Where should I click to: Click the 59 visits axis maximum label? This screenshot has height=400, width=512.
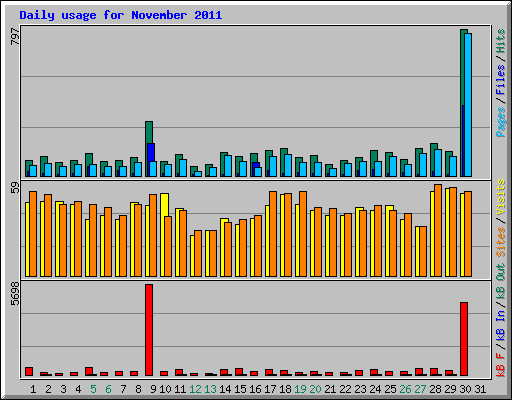(15, 188)
